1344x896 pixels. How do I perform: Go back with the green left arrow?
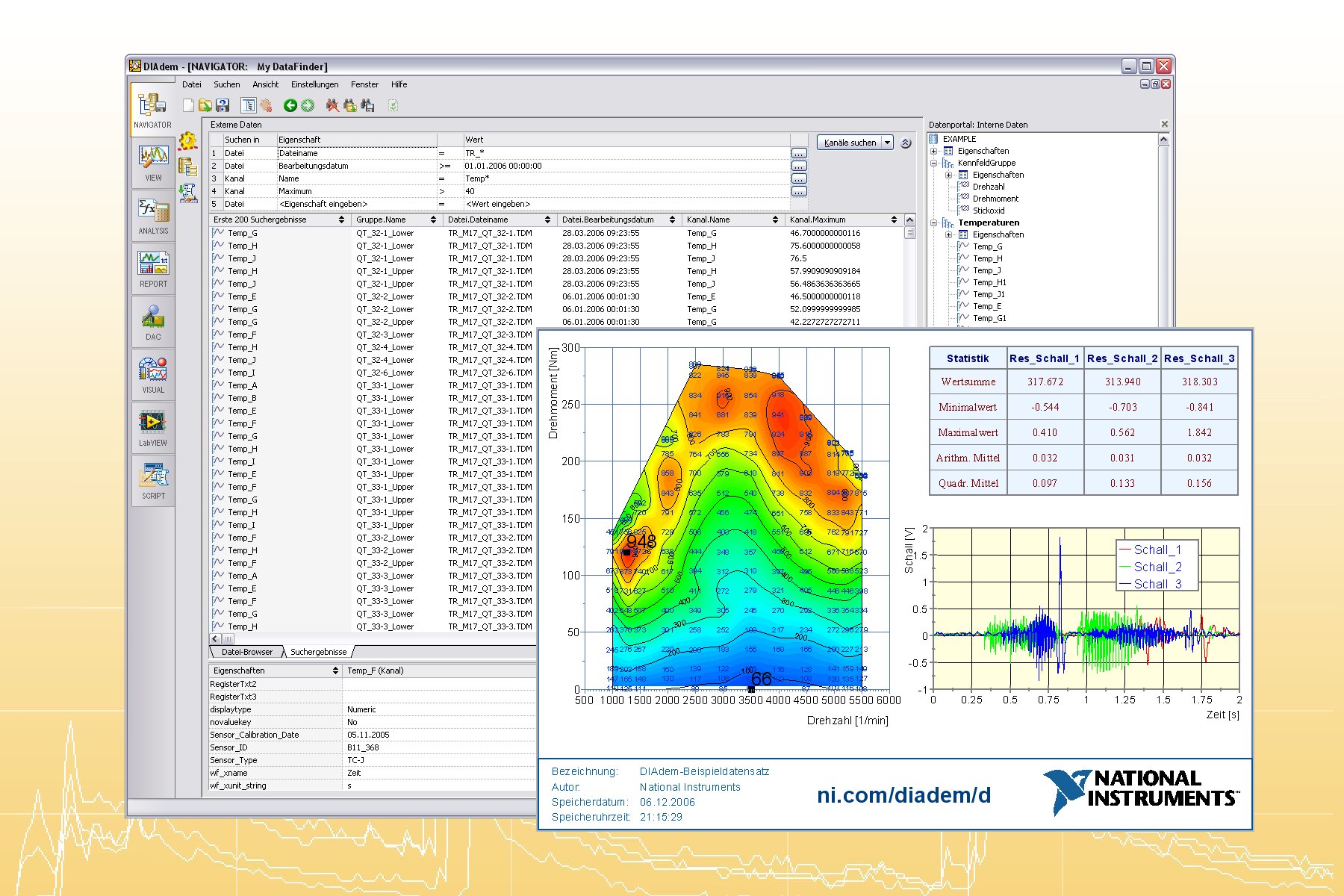pyautogui.click(x=290, y=105)
